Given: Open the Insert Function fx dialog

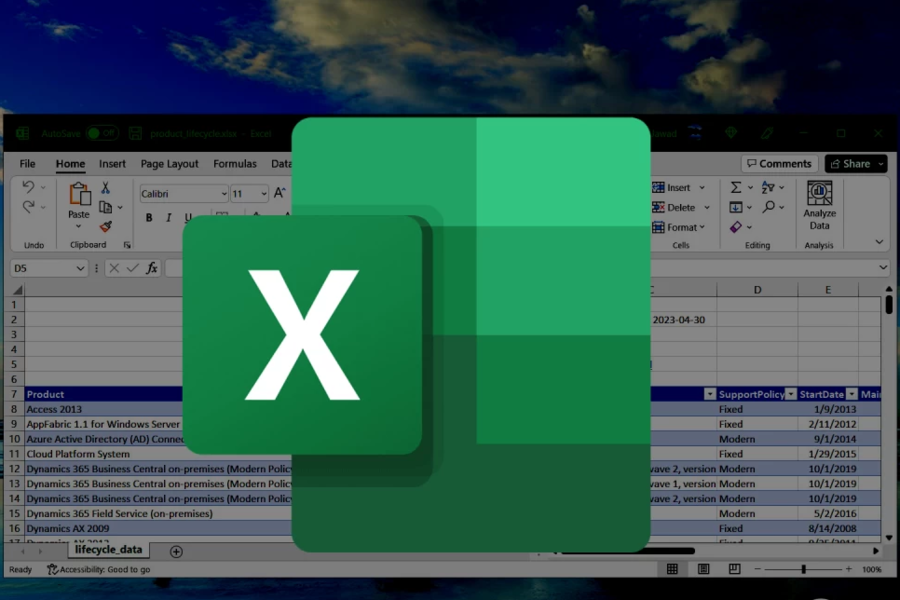Looking at the screenshot, I should point(152,268).
